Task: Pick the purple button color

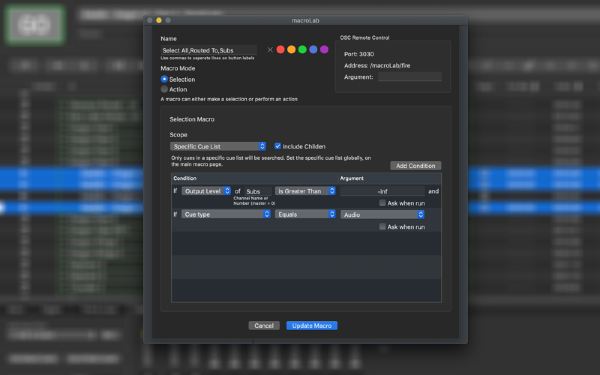Action: pyautogui.click(x=324, y=50)
